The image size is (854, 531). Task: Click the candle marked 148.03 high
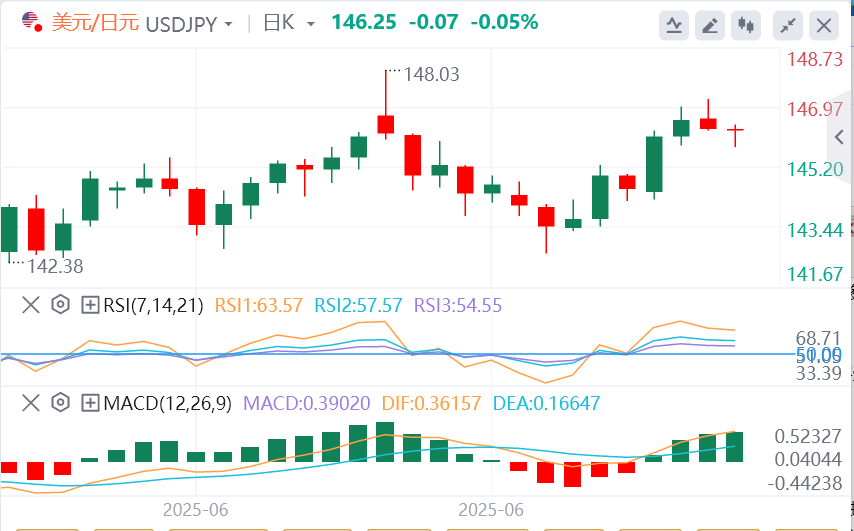[x=385, y=122]
